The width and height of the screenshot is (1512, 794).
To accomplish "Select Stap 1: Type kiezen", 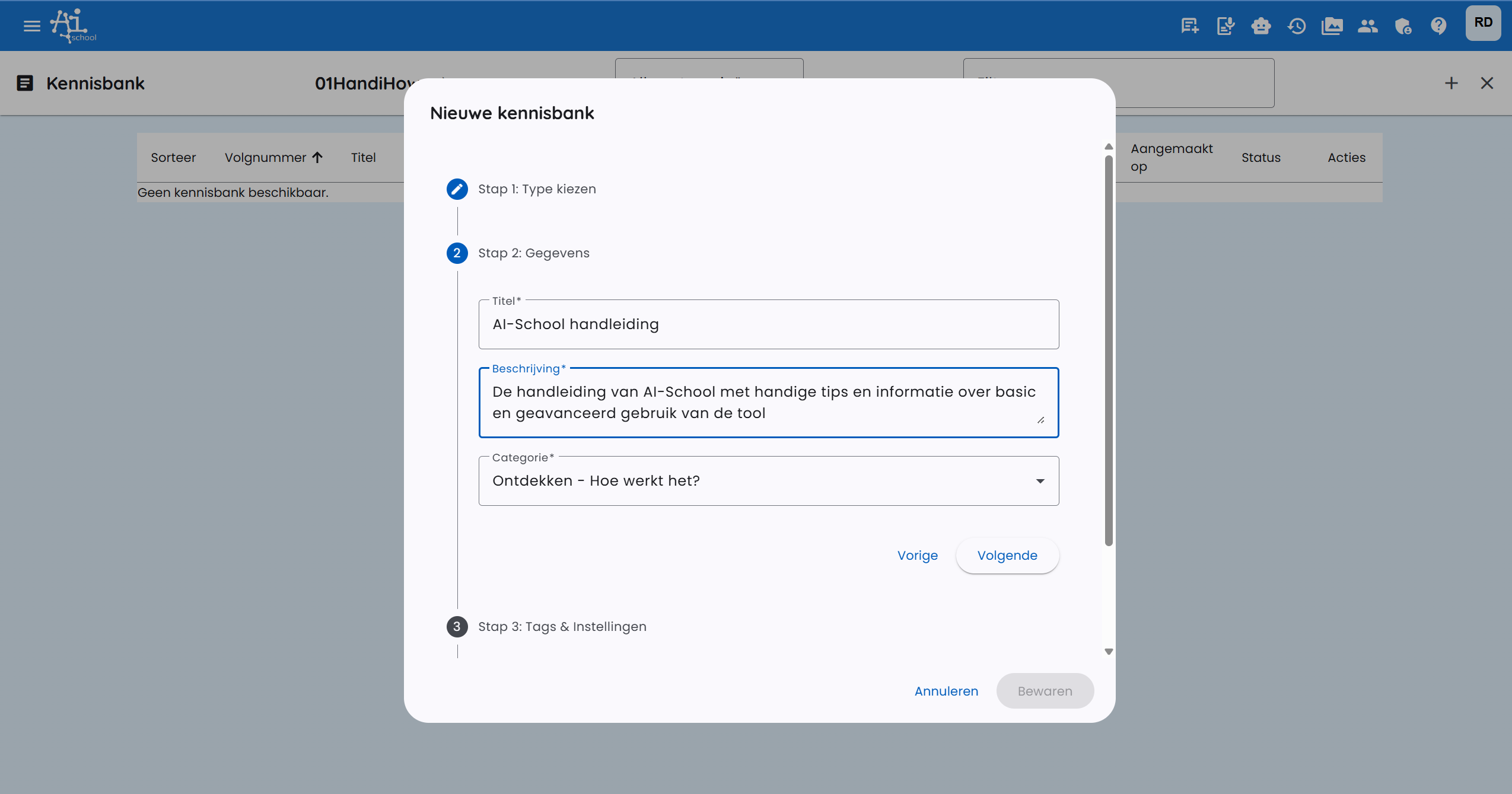I will (536, 189).
